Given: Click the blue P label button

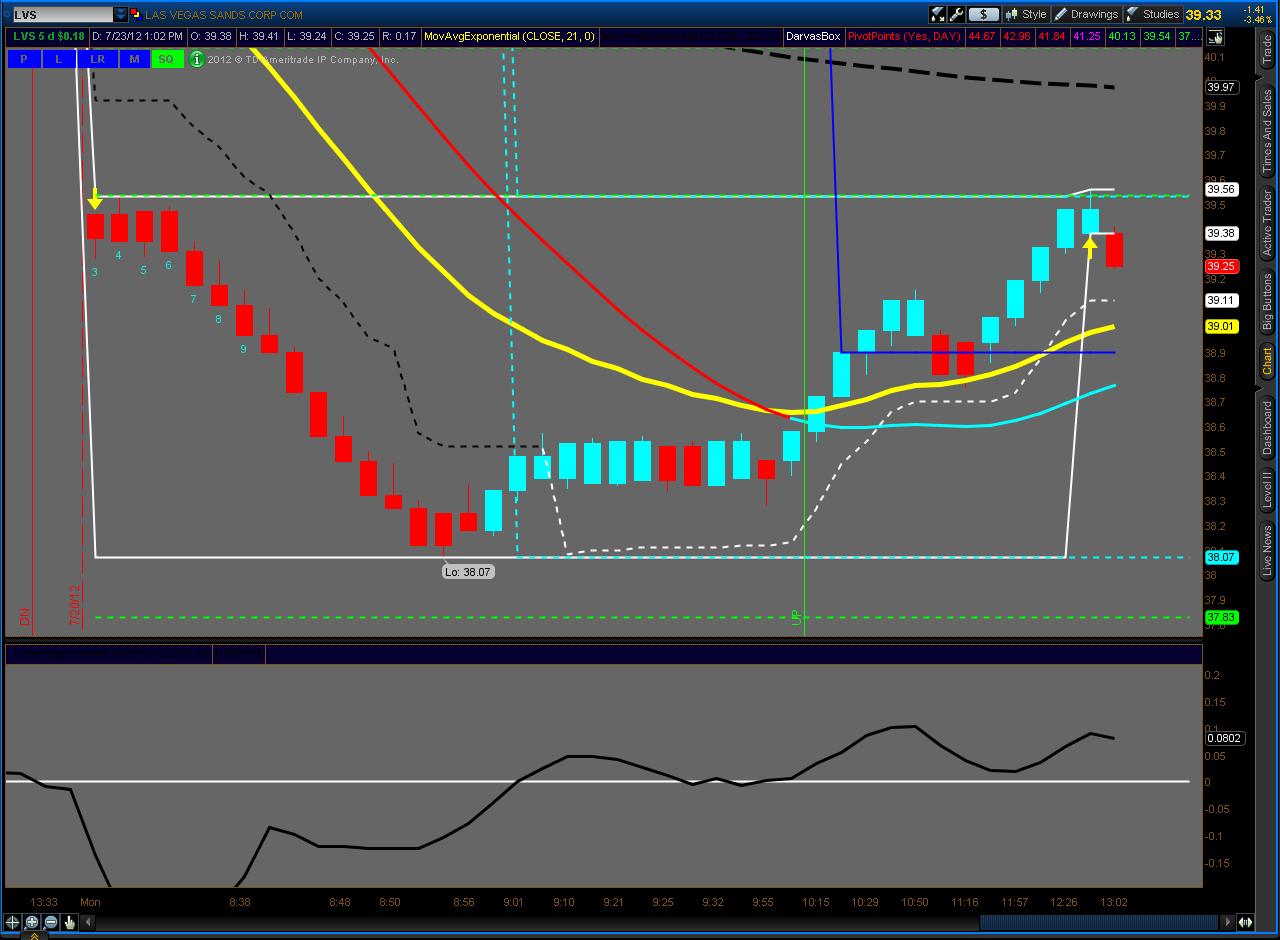Looking at the screenshot, I should [24, 59].
